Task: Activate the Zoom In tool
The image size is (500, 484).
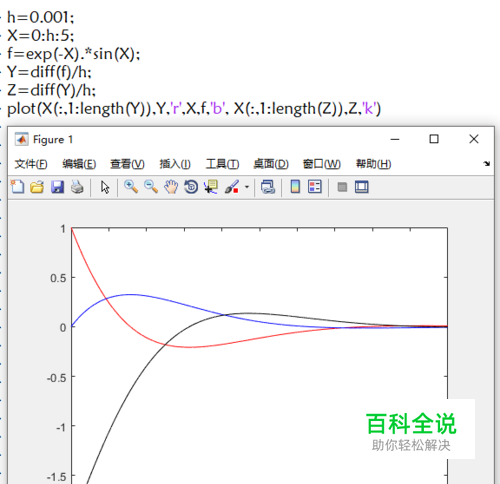Action: coord(131,187)
